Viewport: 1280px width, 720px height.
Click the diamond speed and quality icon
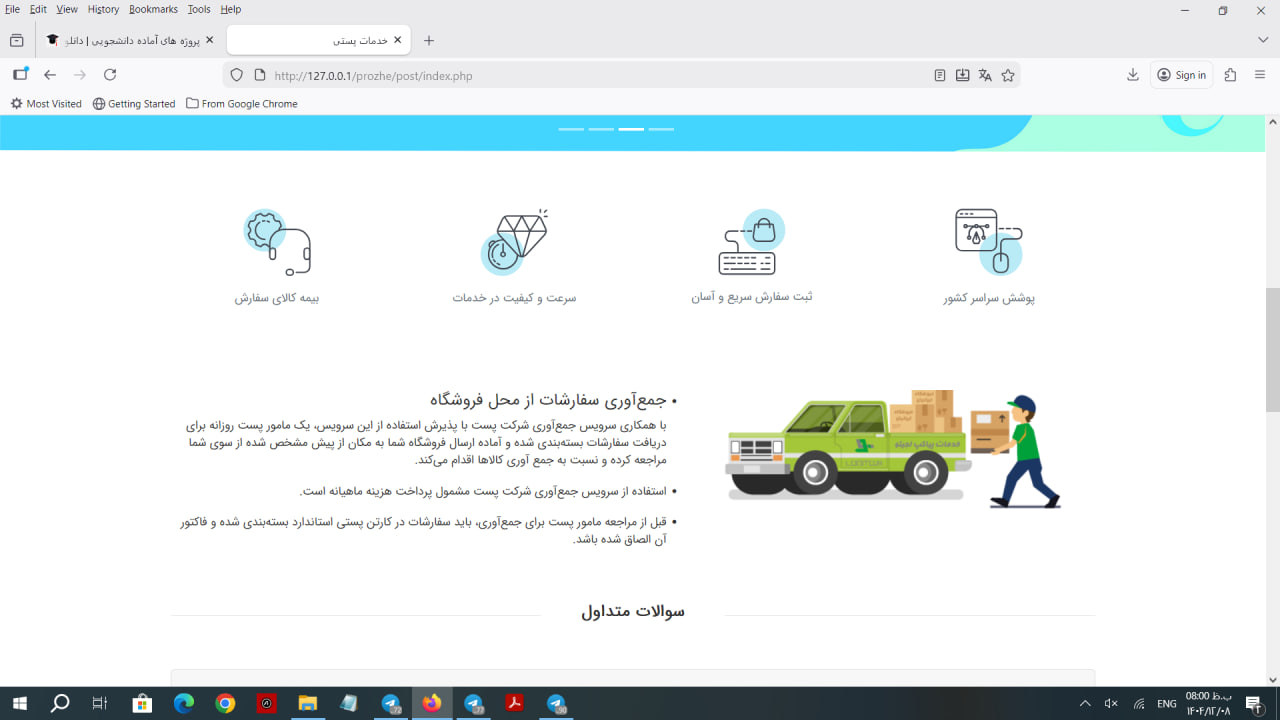coord(514,242)
